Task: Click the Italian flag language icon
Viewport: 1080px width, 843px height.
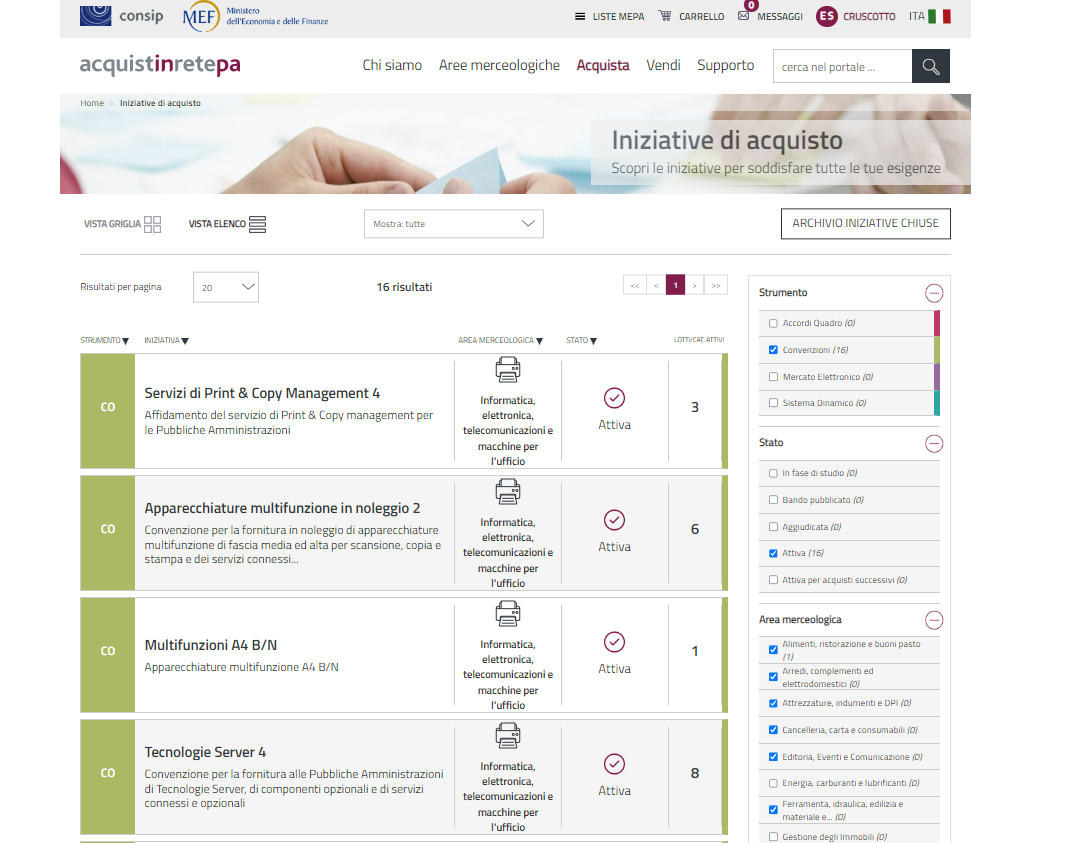Action: (x=939, y=17)
